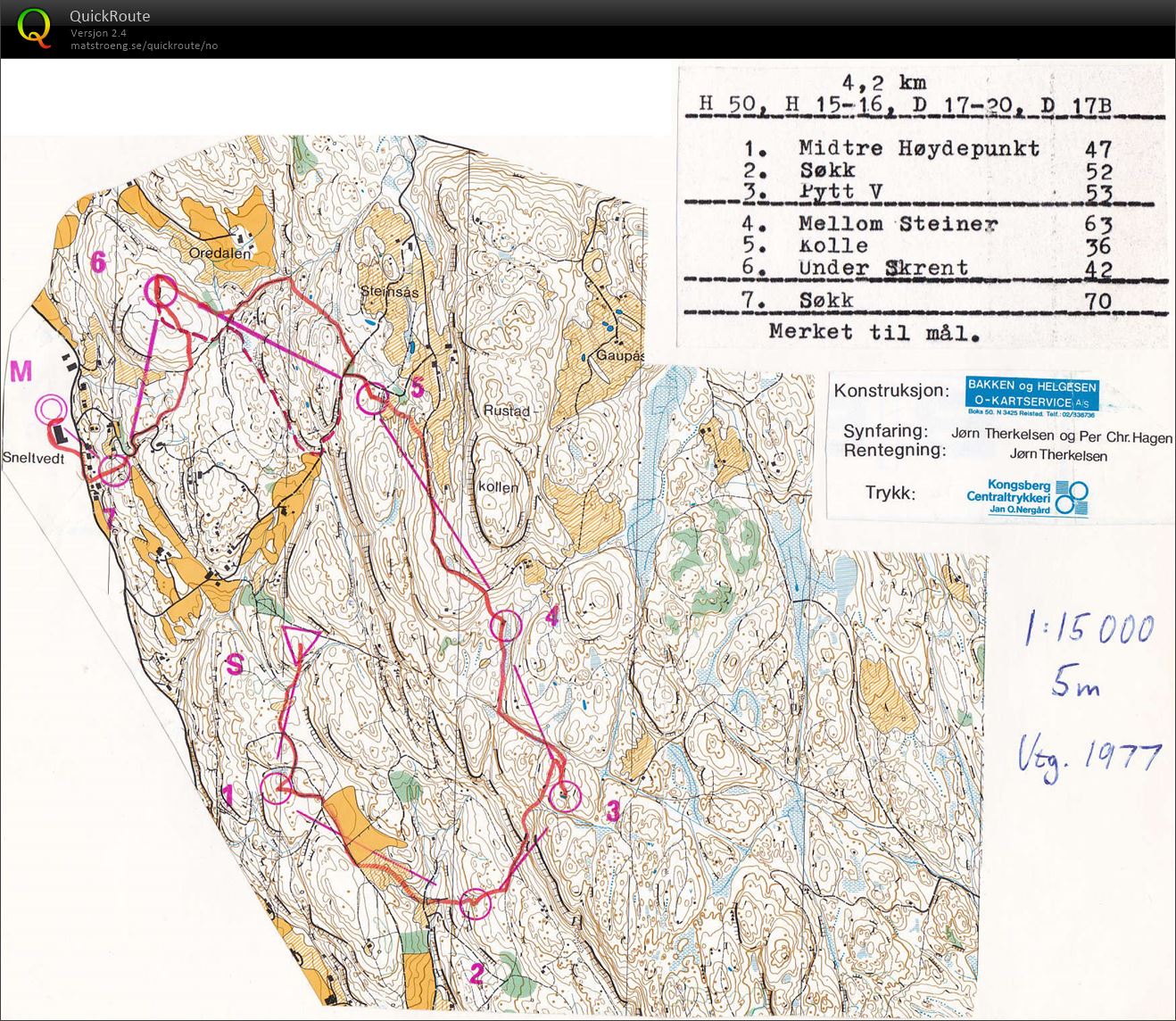Viewport: 1176px width, 1021px height.
Task: Click the magenta number '6' label
Action: point(98,261)
